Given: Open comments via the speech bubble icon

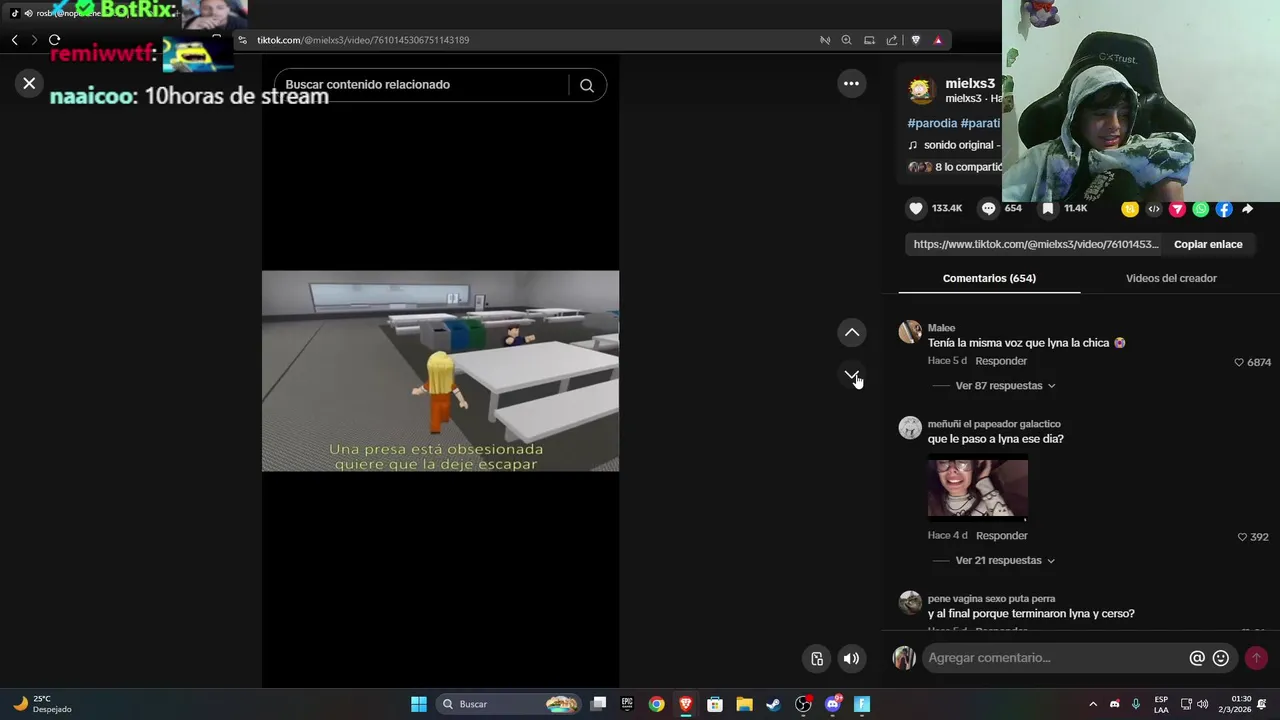Looking at the screenshot, I should pos(989,208).
